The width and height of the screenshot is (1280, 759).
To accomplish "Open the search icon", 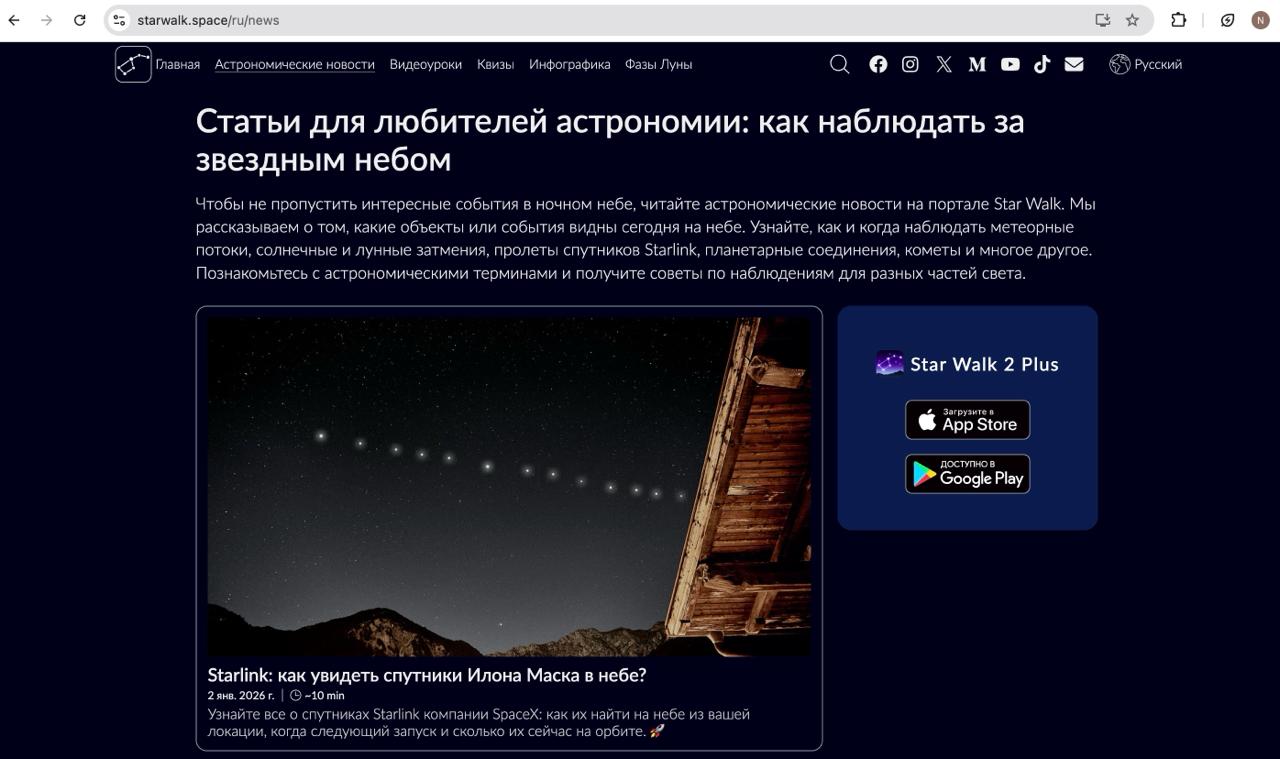I will [839, 63].
